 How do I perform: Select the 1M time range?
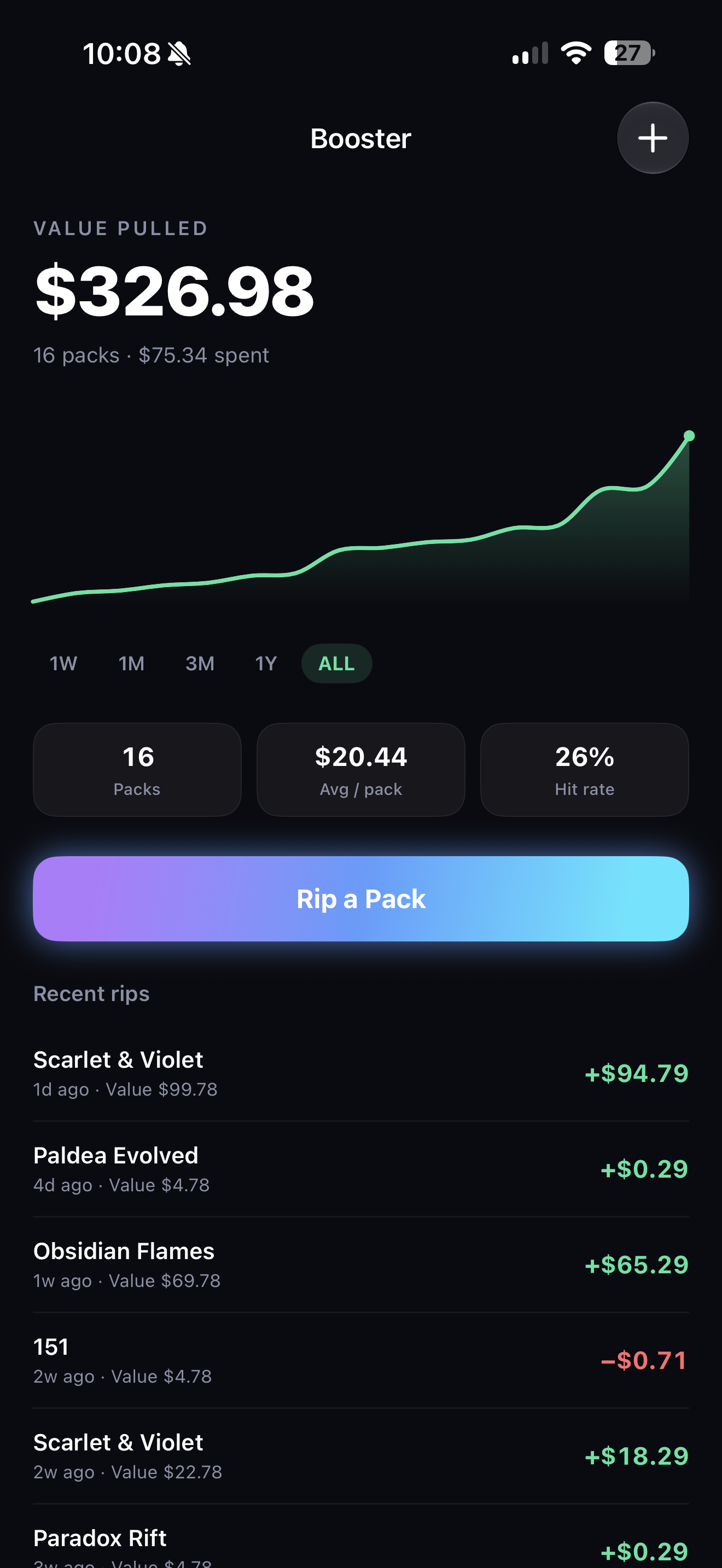(131, 664)
